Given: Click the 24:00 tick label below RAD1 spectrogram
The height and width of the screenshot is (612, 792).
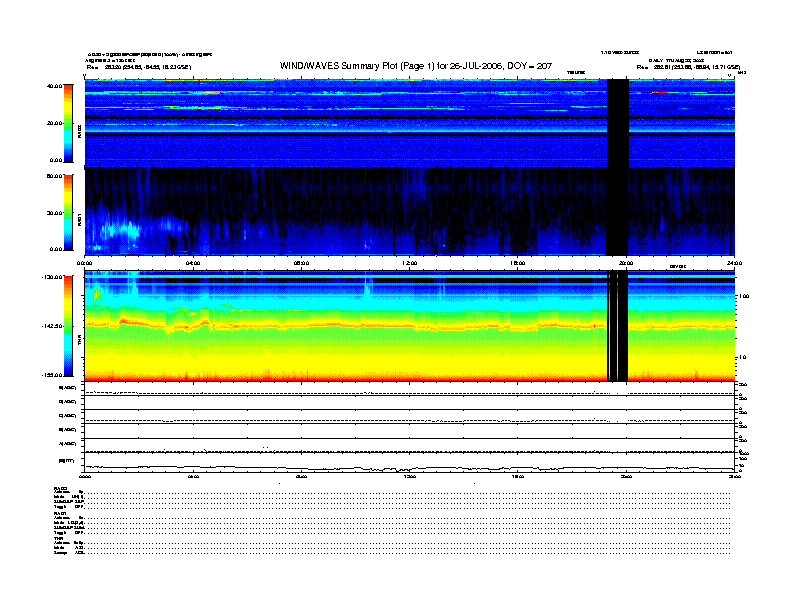Looking at the screenshot, I should click(x=734, y=263).
